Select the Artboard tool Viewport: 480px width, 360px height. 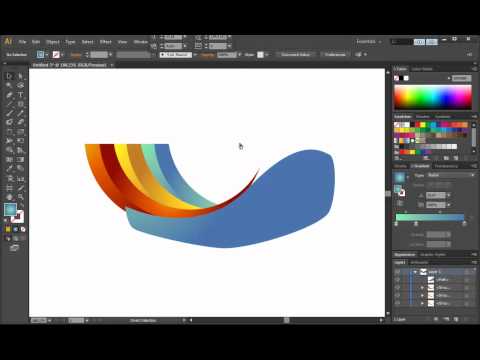[x=9, y=188]
